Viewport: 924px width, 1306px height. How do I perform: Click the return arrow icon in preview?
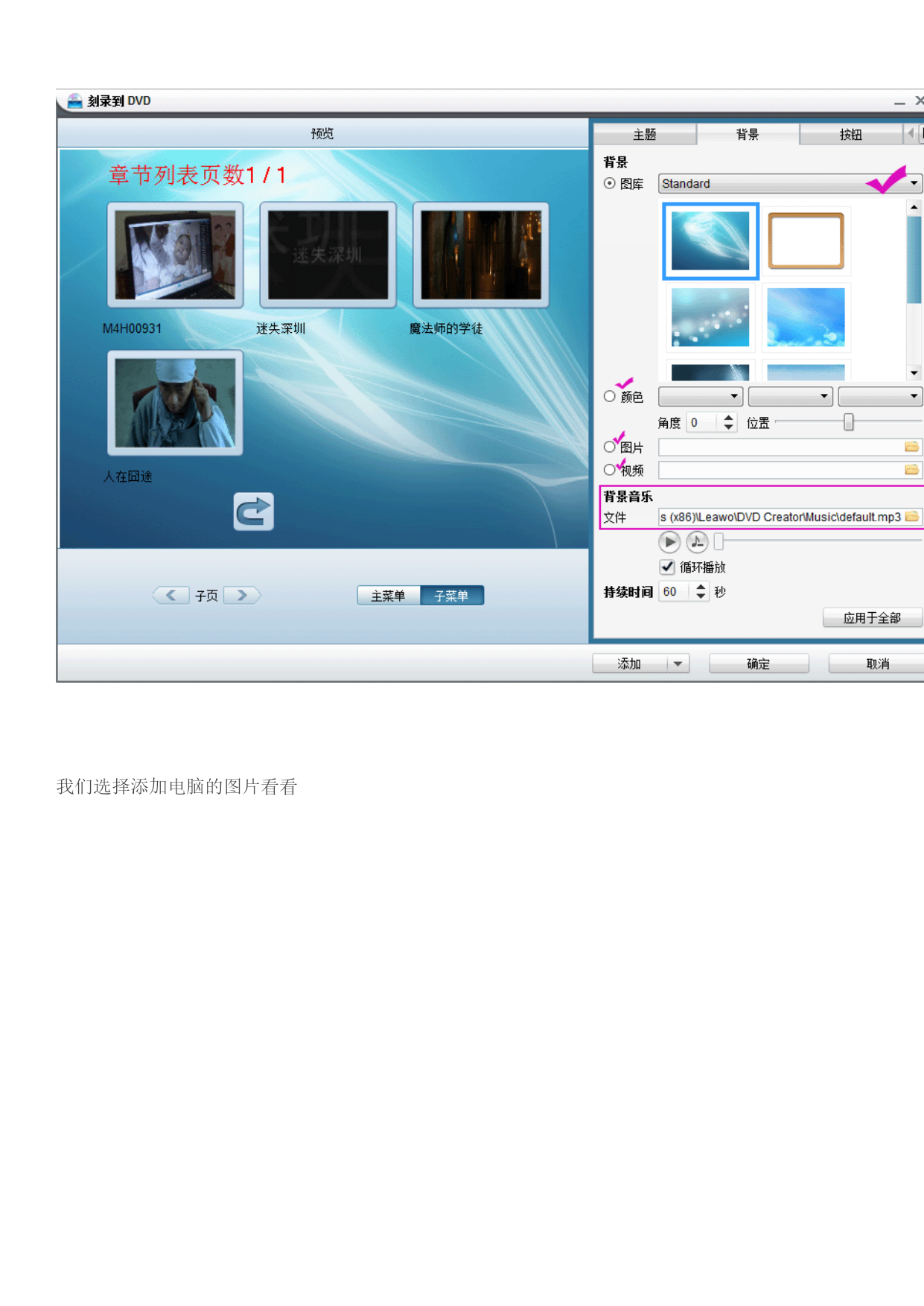(x=253, y=512)
